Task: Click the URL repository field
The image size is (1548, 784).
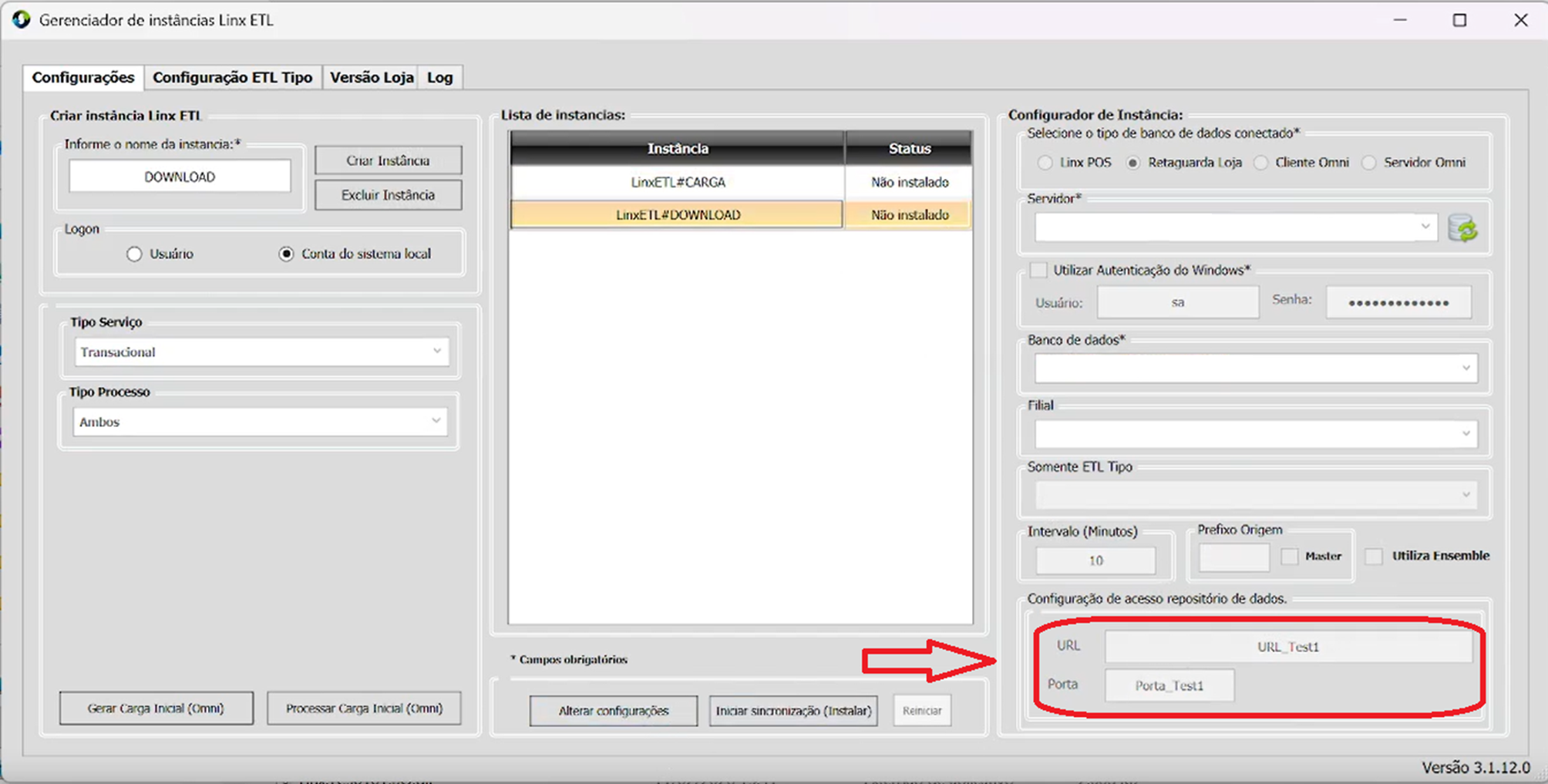Action: click(1288, 647)
